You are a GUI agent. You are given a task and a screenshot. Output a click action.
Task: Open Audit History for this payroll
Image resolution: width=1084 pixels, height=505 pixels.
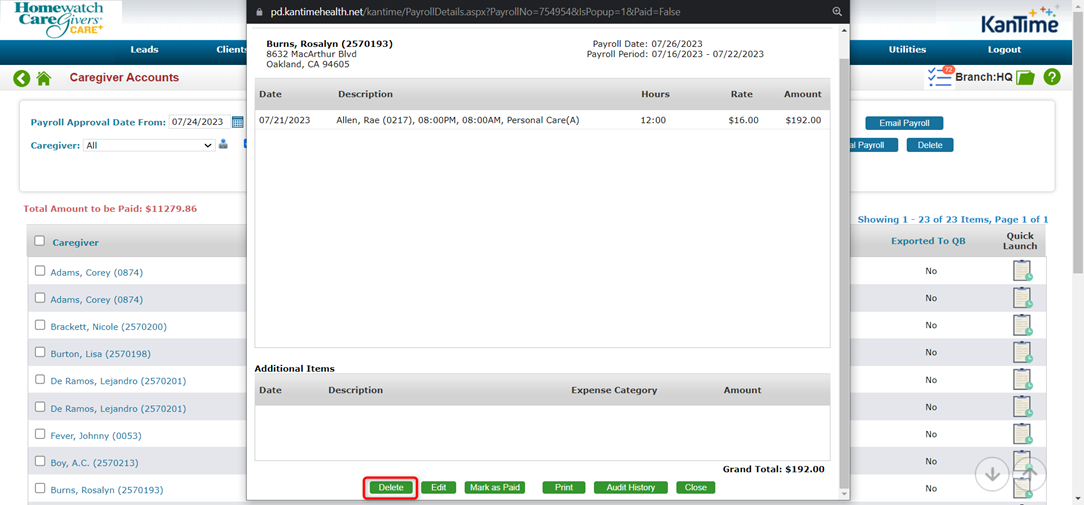pyautogui.click(x=630, y=487)
